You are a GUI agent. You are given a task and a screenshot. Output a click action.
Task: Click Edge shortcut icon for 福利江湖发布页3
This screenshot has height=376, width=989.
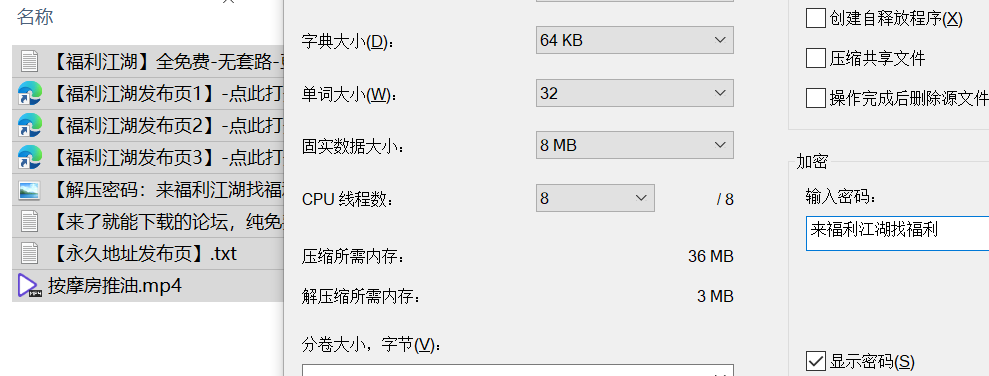(x=29, y=157)
